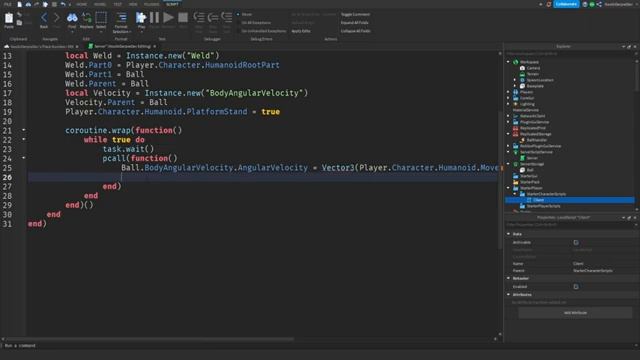Click Collapse All Folds action
640x360 pixels.
click(x=356, y=31)
